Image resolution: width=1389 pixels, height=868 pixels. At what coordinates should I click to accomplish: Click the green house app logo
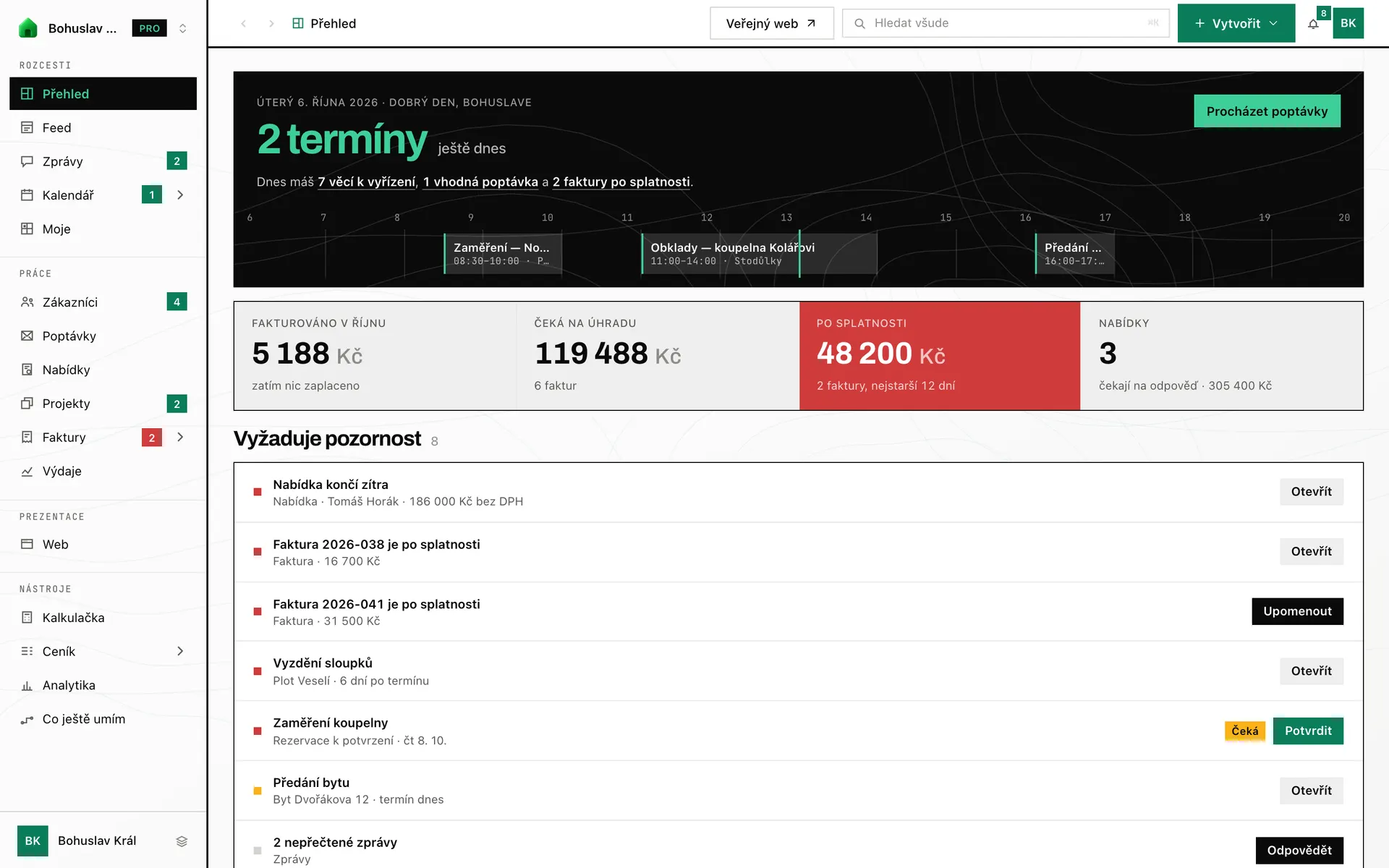pos(27,28)
